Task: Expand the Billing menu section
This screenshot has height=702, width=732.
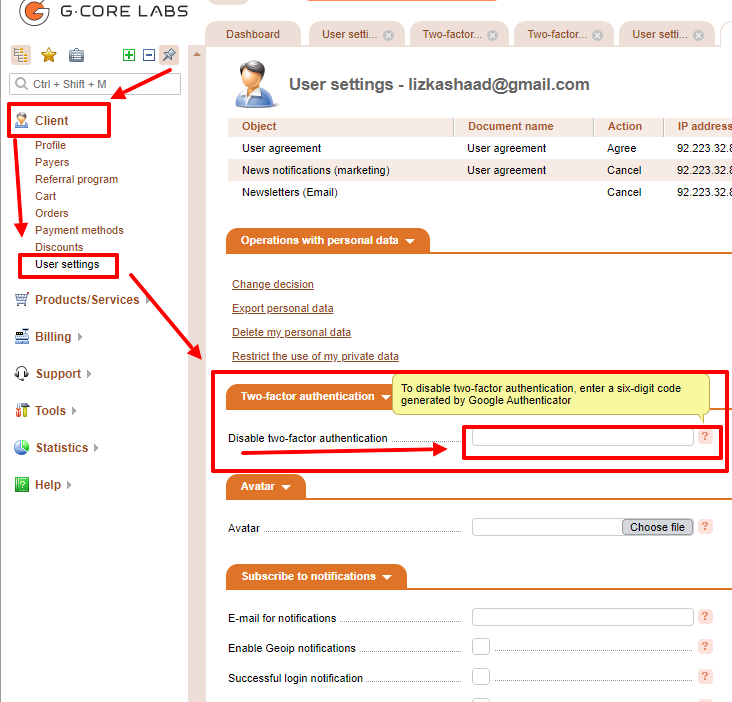Action: pos(80,337)
